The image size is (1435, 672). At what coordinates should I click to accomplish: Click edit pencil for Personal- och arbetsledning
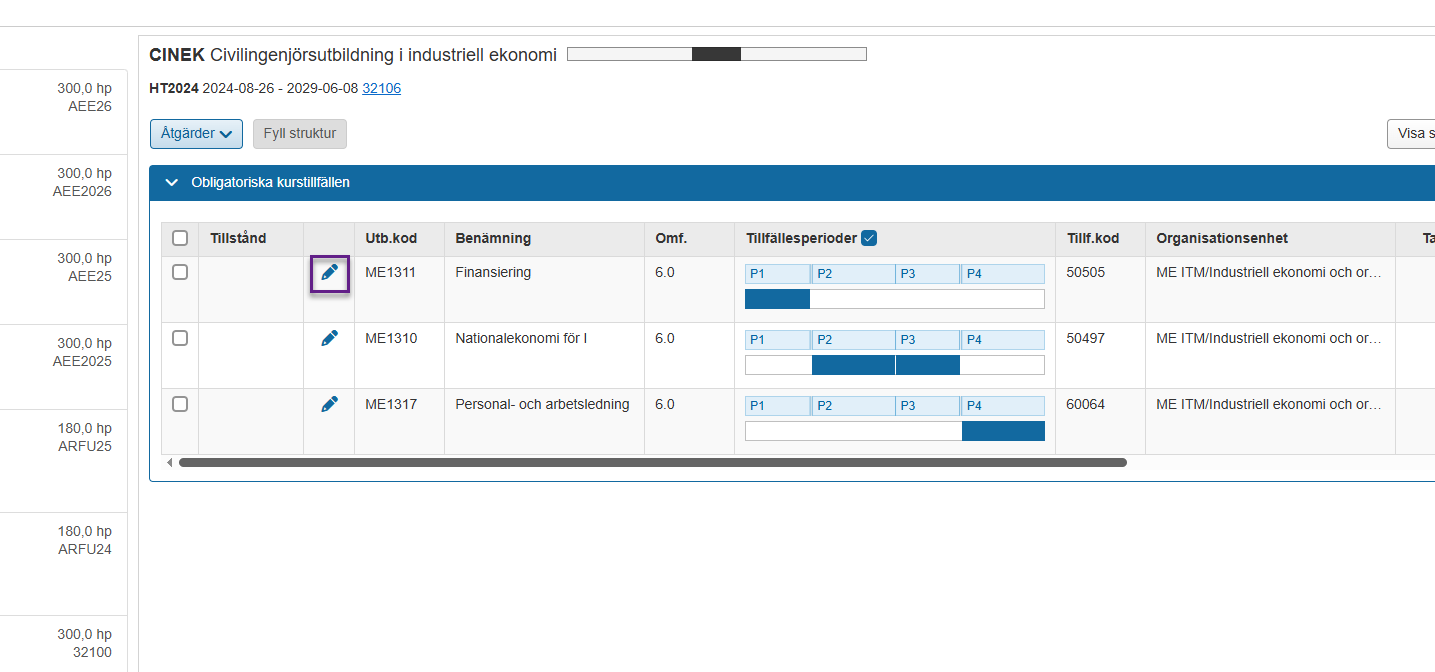(x=329, y=404)
